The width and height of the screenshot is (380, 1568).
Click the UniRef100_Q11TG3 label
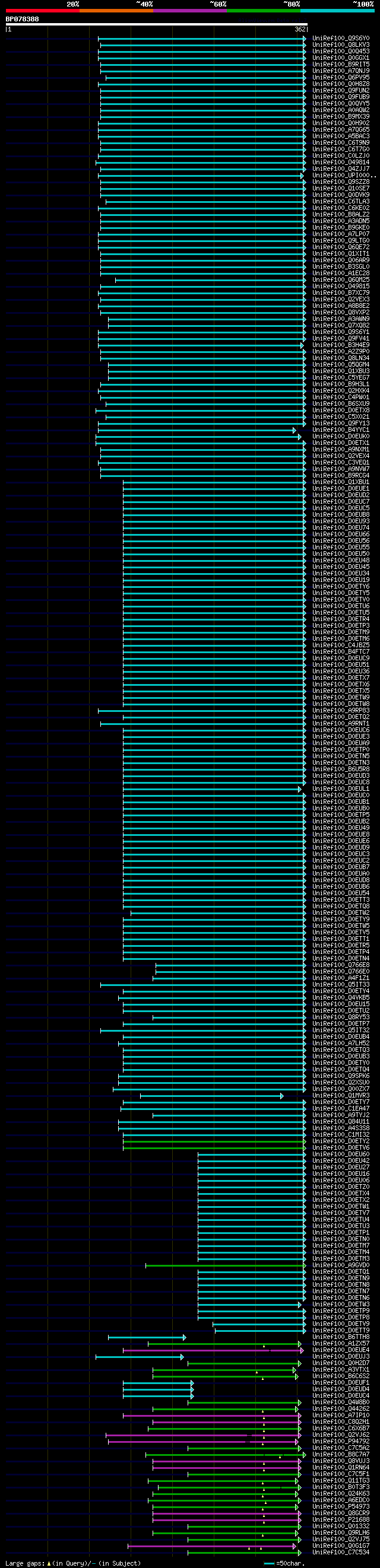pos(341,1481)
